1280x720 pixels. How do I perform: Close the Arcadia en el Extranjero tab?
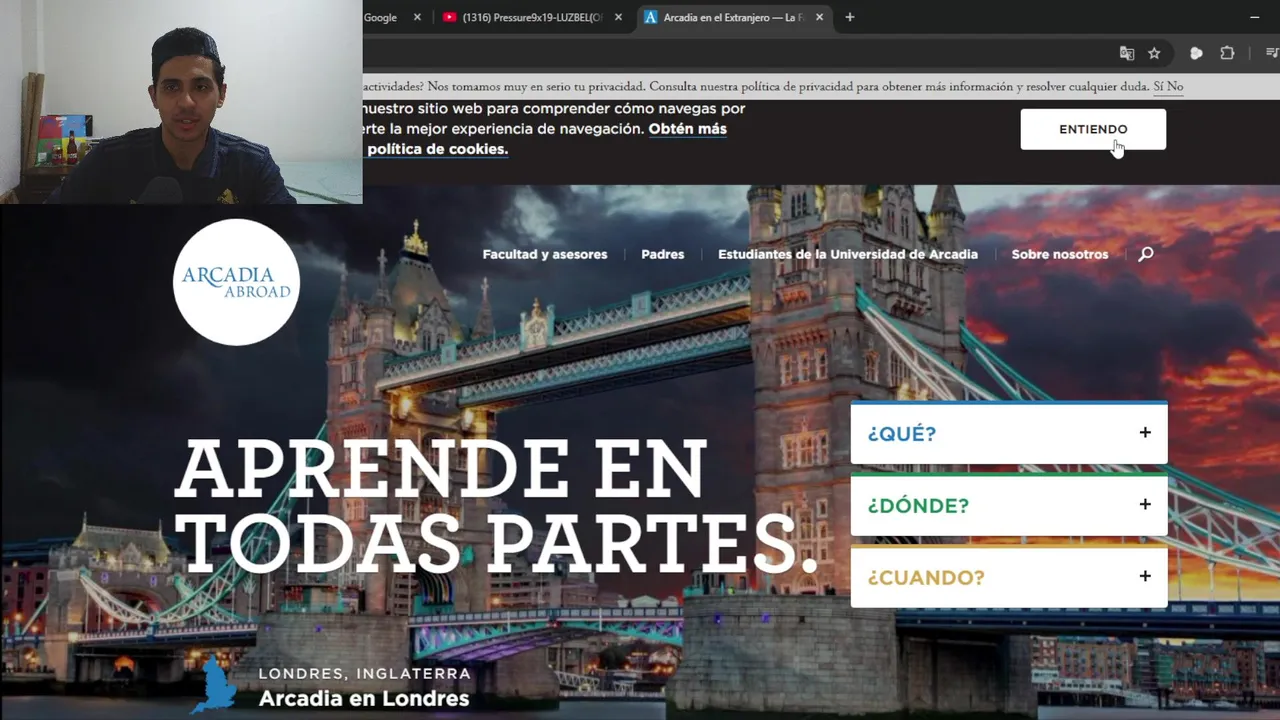(x=819, y=17)
